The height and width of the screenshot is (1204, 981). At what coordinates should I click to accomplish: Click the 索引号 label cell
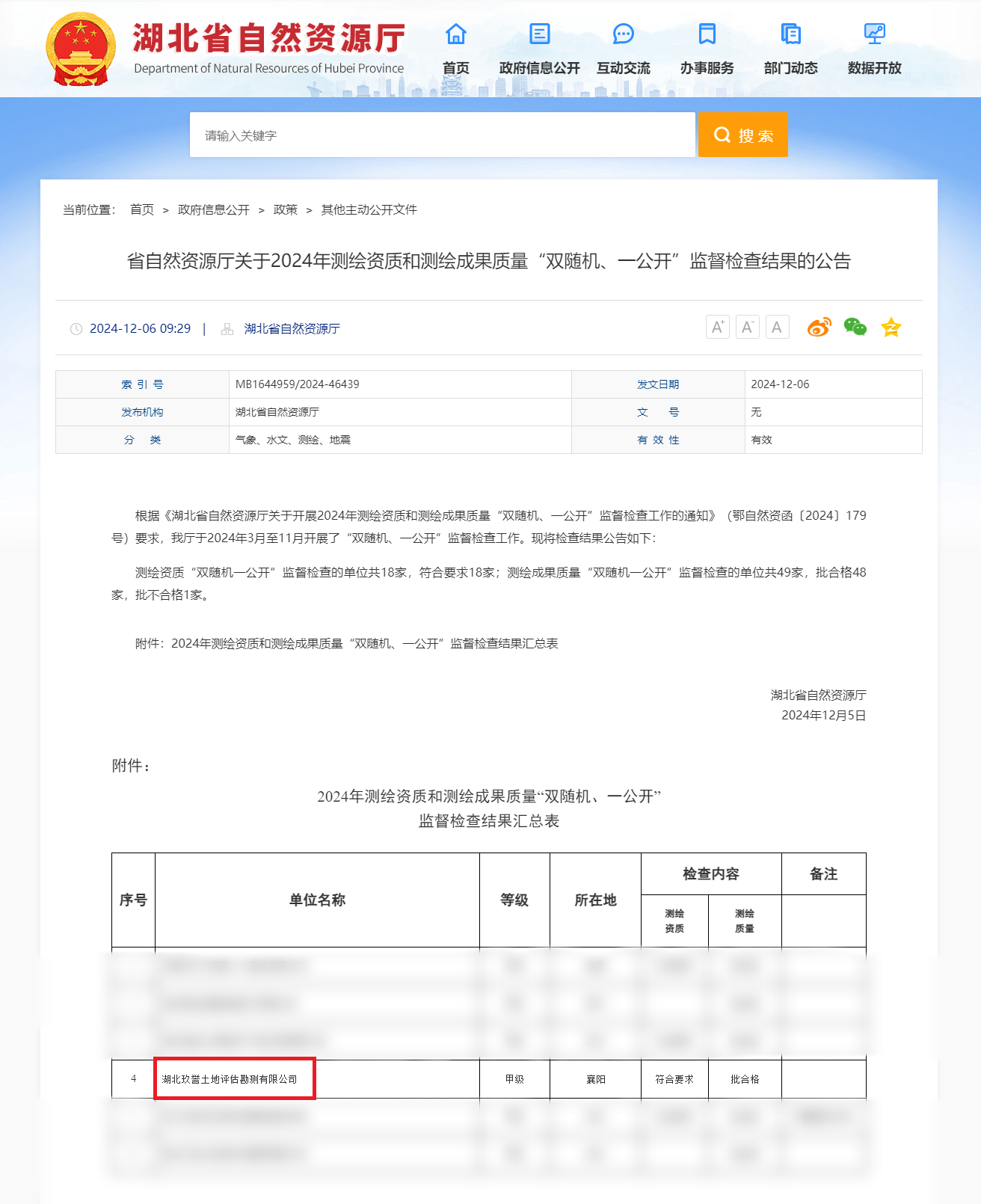142,384
